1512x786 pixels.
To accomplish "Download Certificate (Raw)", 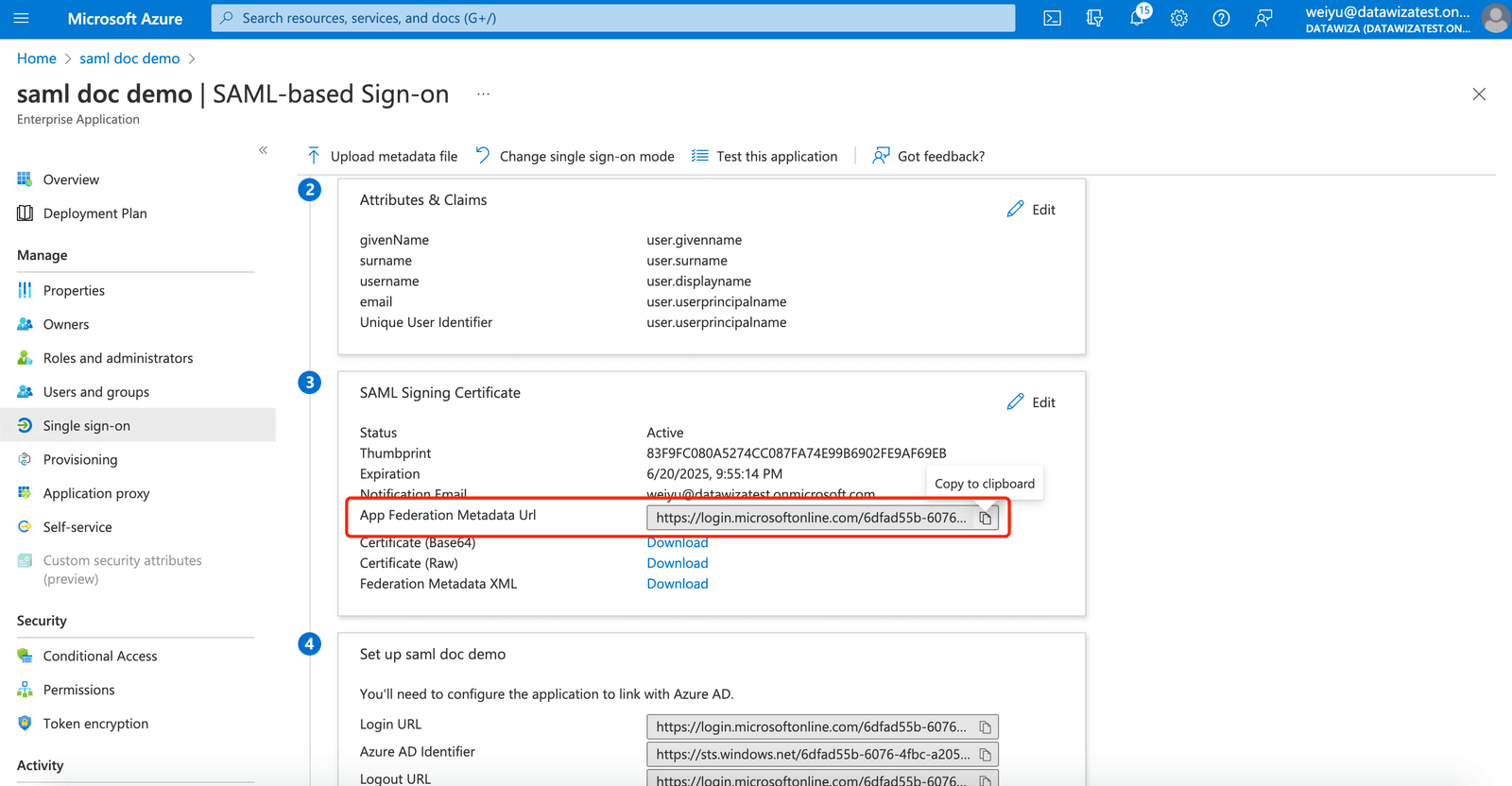I will pos(678,563).
